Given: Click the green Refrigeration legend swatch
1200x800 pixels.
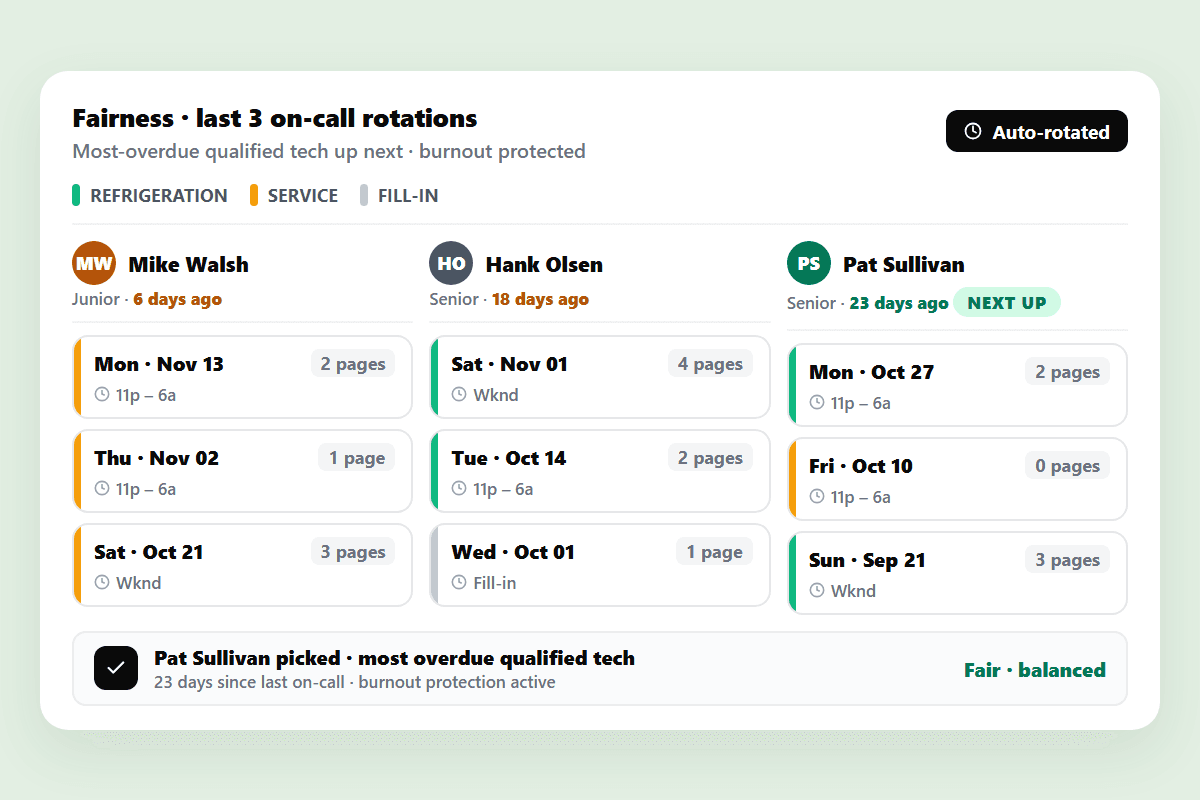Looking at the screenshot, I should pyautogui.click(x=76, y=195).
